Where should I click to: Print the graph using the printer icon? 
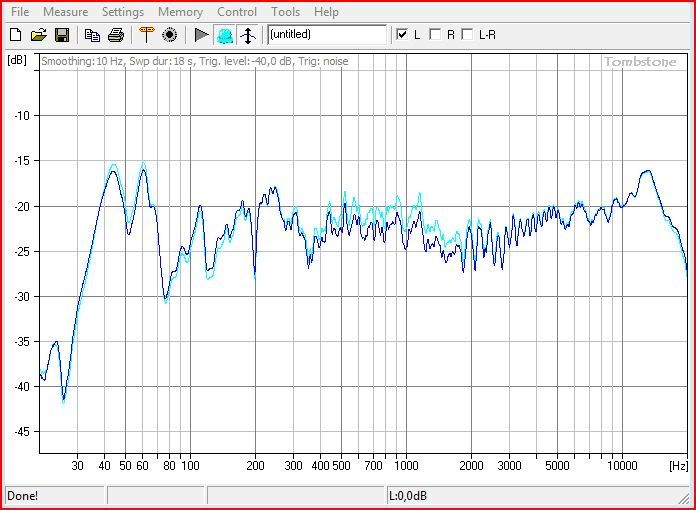(116, 35)
